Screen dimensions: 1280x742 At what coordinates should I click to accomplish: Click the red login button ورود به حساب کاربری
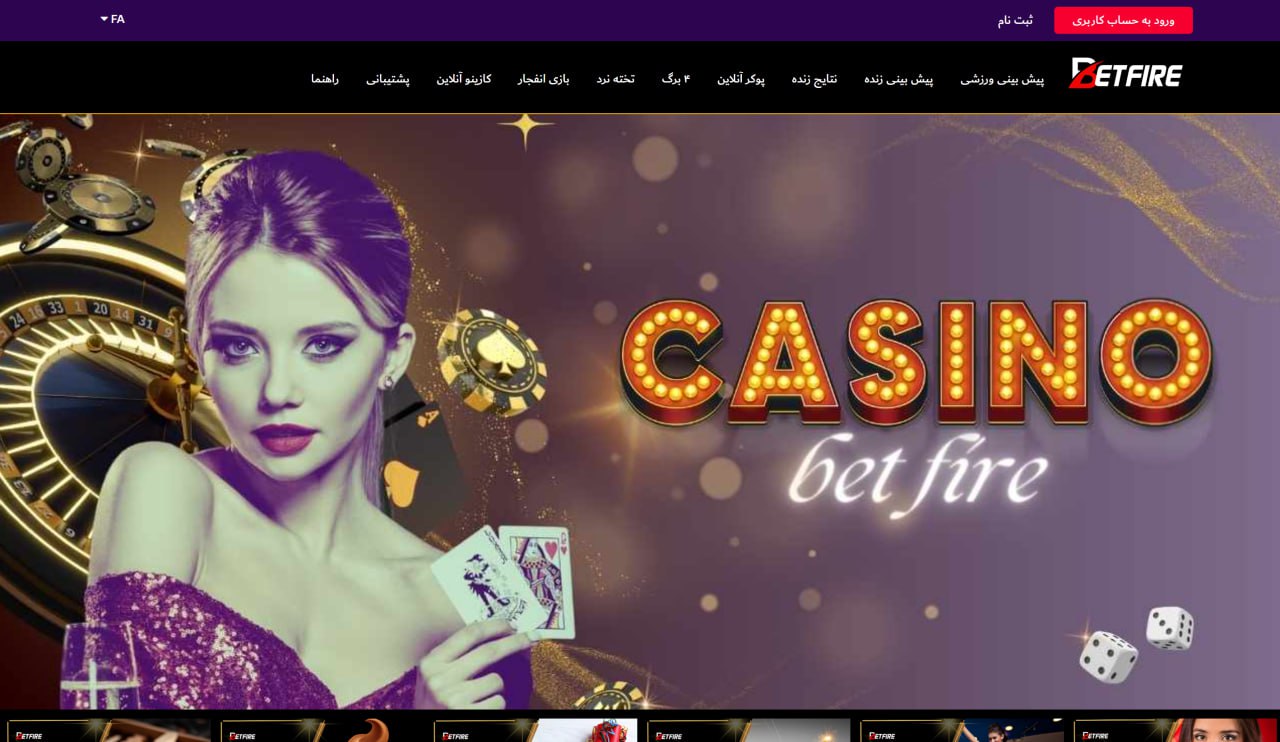point(1123,20)
